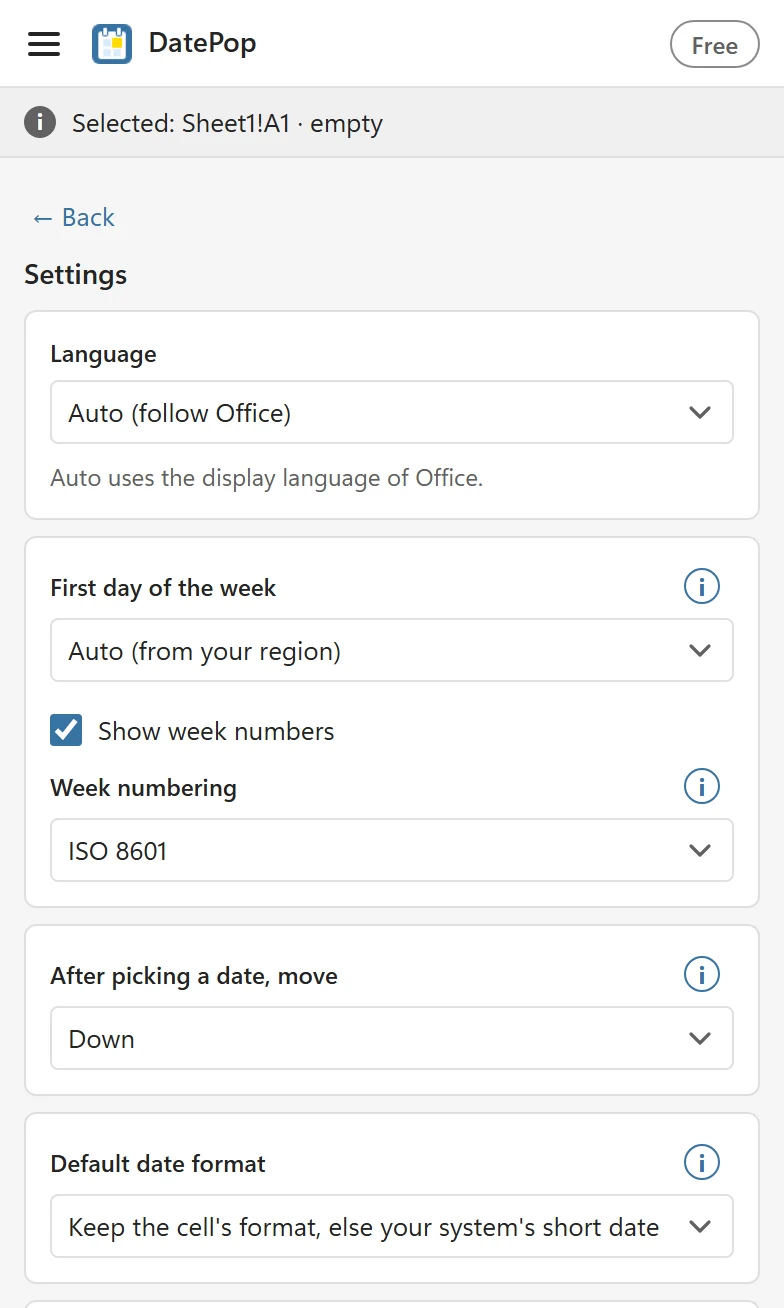Click the DatePop calendar logo
This screenshot has width=784, height=1308.
coord(112,44)
